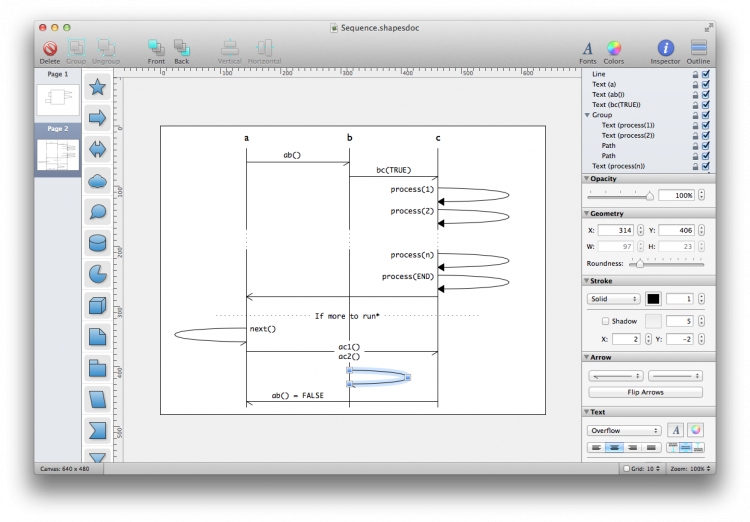Send shape to Back
Viewport: 750px width, 522px height.
(181, 48)
